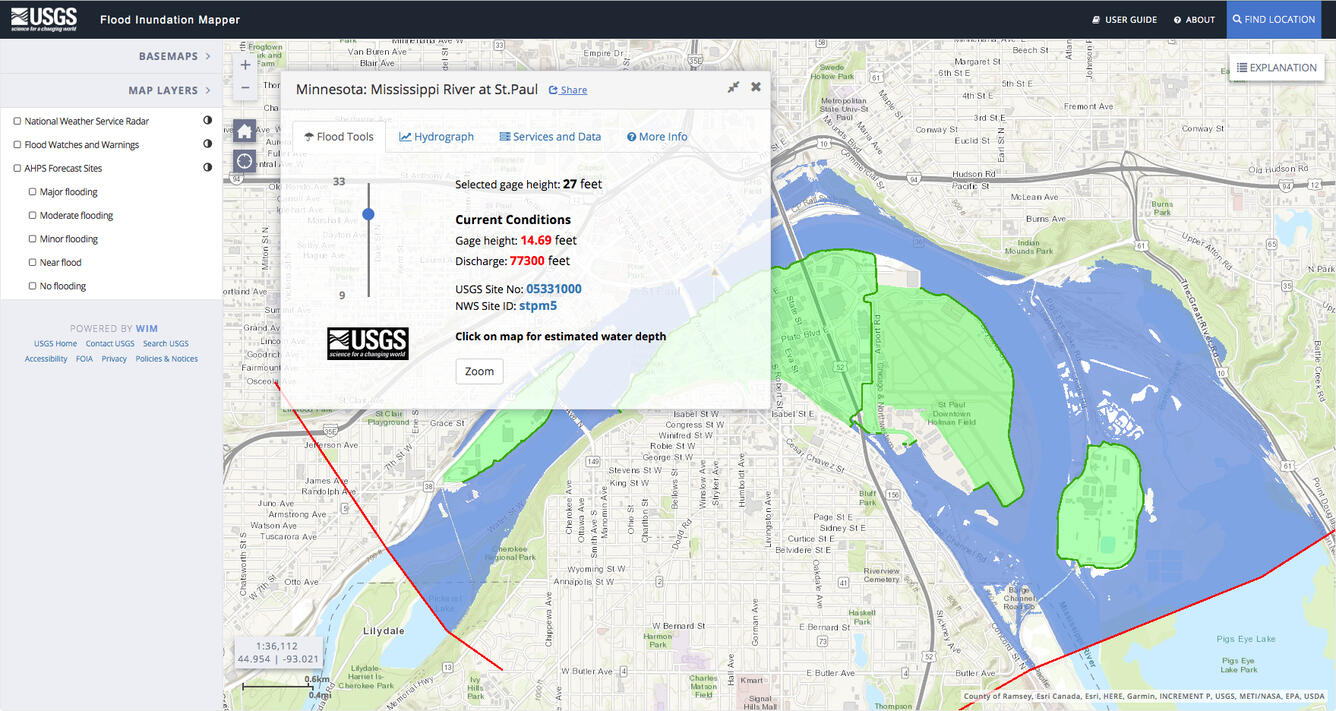The image size is (1336, 711).
Task: Toggle the Flood Watches and Warnings layer on
Action: (15, 144)
